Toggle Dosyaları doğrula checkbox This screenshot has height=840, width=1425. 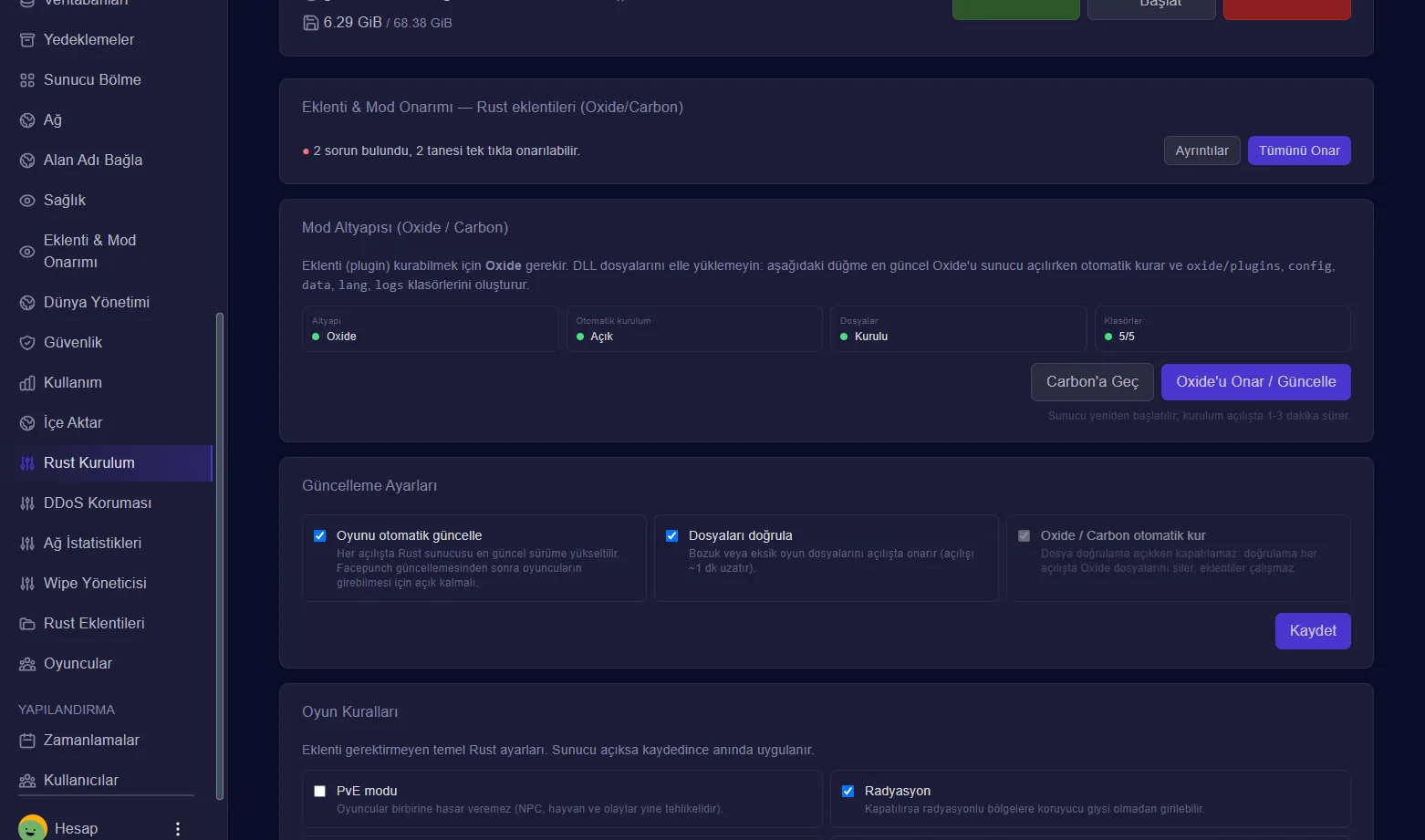click(x=672, y=536)
